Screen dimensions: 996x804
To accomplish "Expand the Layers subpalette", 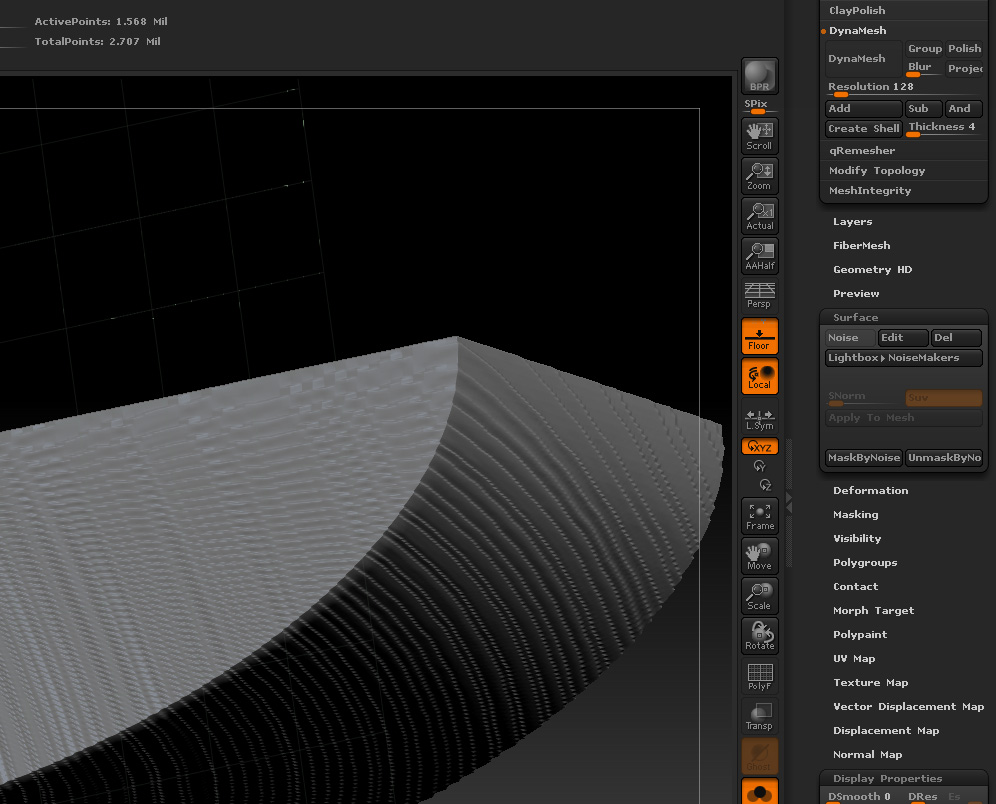I will (x=852, y=221).
